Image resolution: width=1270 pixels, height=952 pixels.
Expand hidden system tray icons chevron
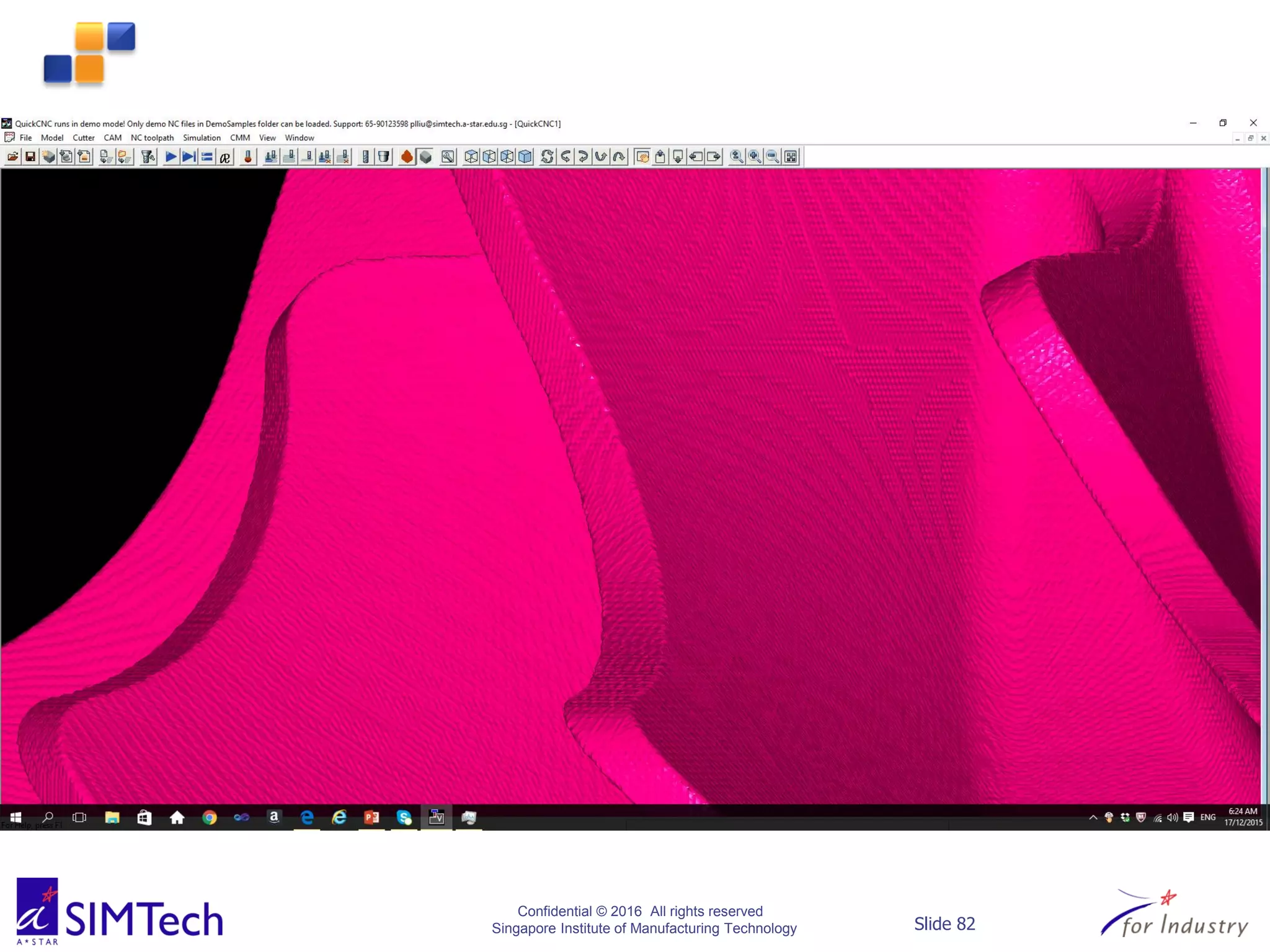(x=1093, y=818)
